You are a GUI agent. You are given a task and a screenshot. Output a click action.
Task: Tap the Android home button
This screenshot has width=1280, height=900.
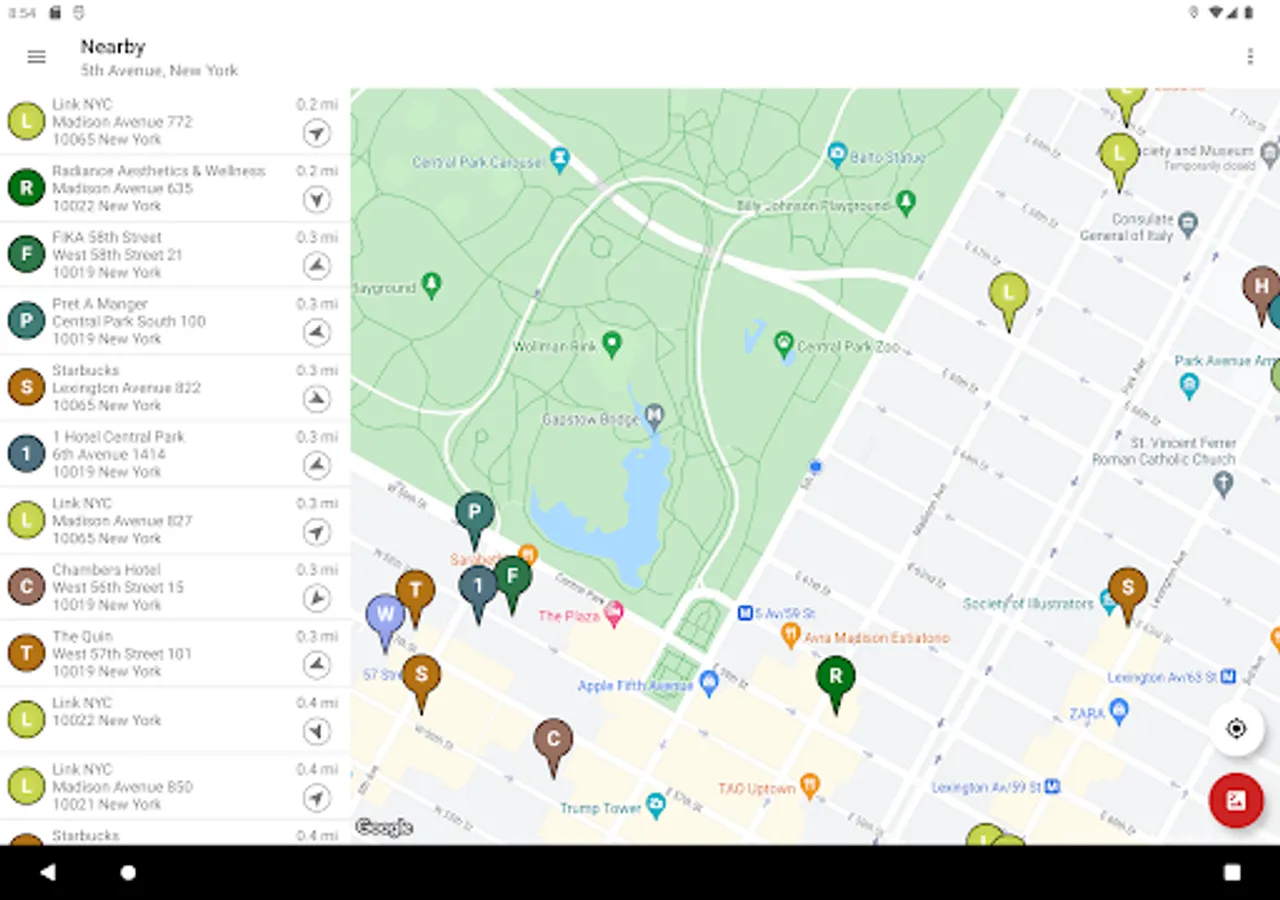[x=128, y=872]
